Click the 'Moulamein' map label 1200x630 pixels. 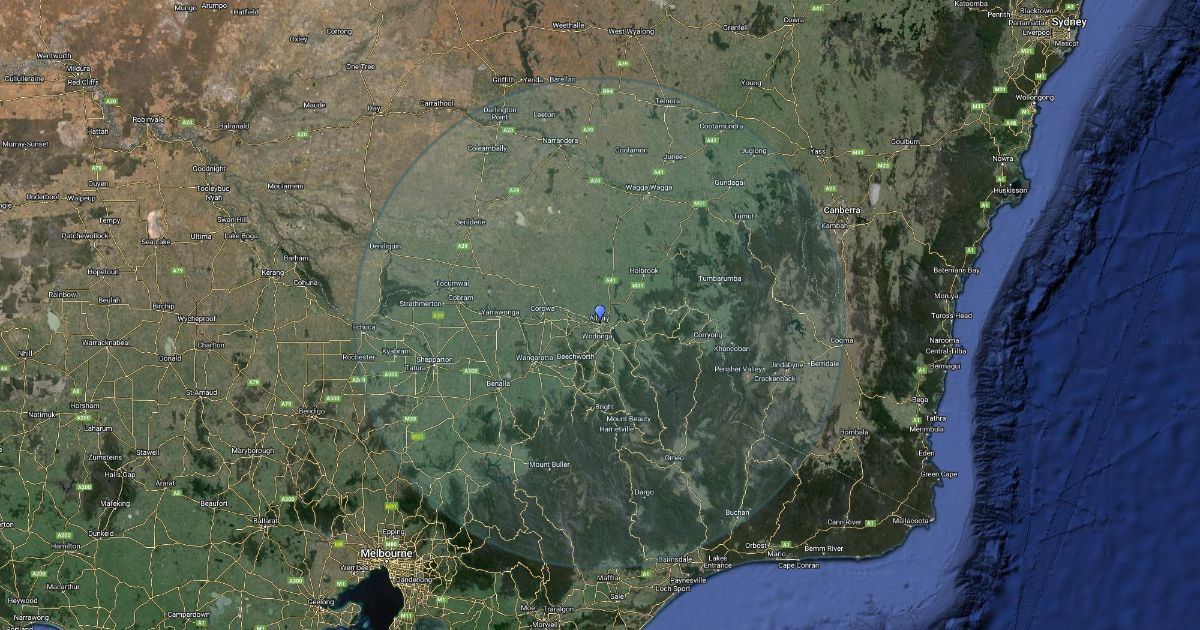point(286,186)
